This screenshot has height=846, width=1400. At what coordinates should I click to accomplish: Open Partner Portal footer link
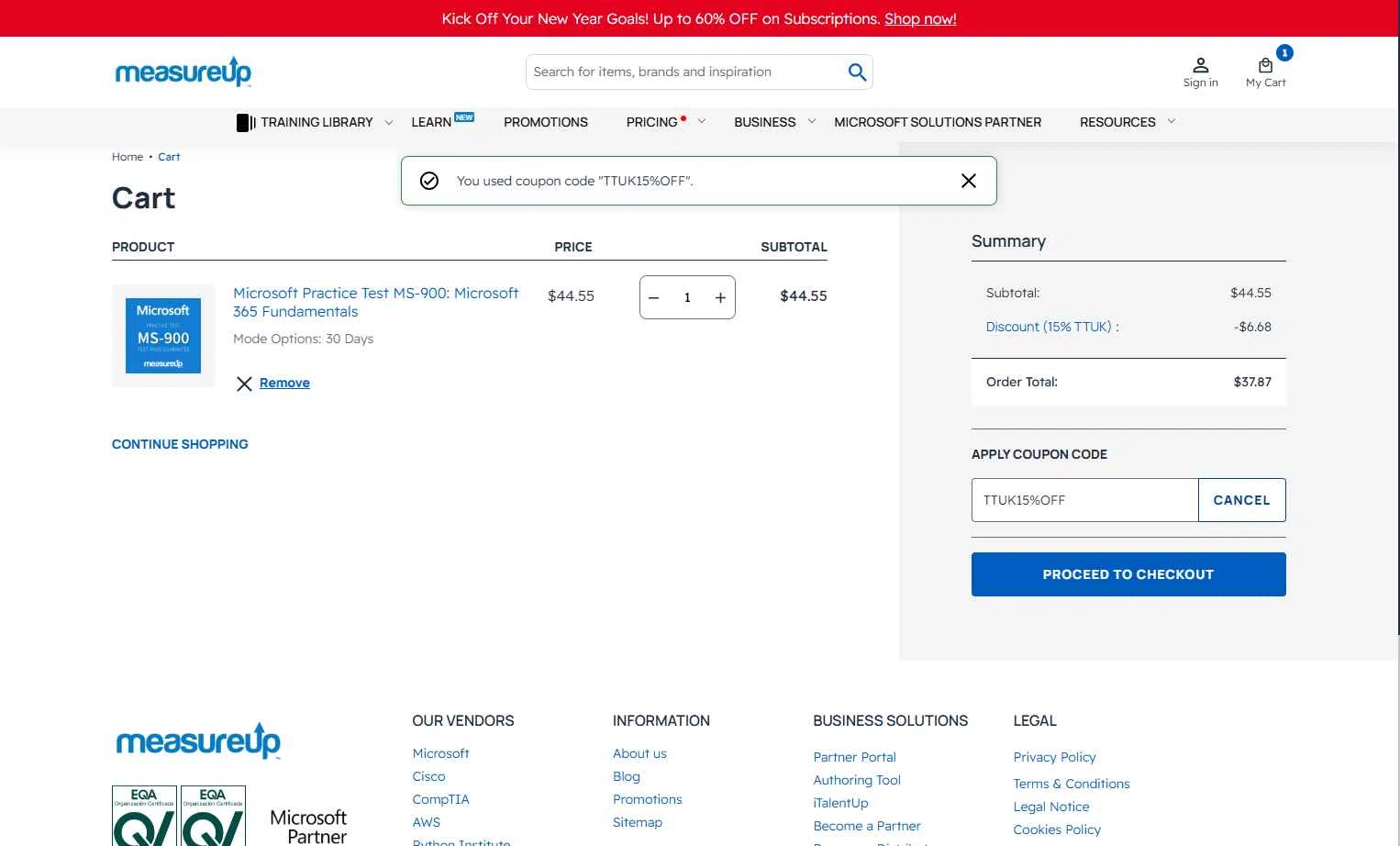854,757
